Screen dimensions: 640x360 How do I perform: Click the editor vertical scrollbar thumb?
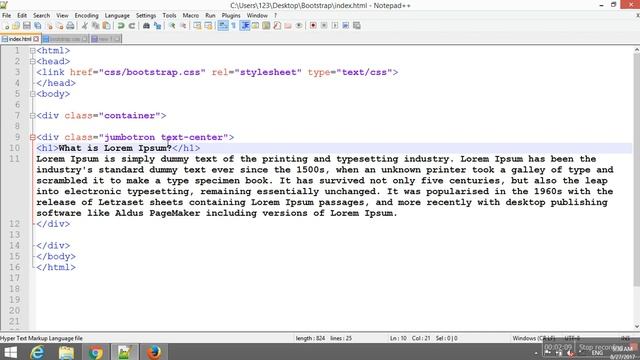pyautogui.click(x=636, y=169)
